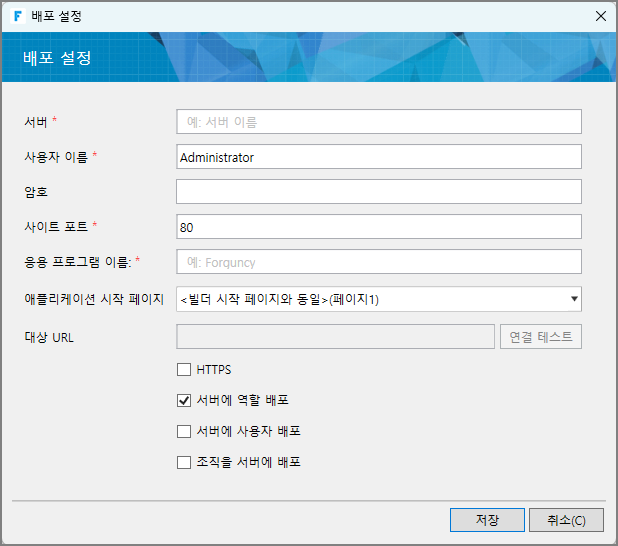Screen dimensions: 618x546
Task: Click the 서버 field label
Action: 36,122
